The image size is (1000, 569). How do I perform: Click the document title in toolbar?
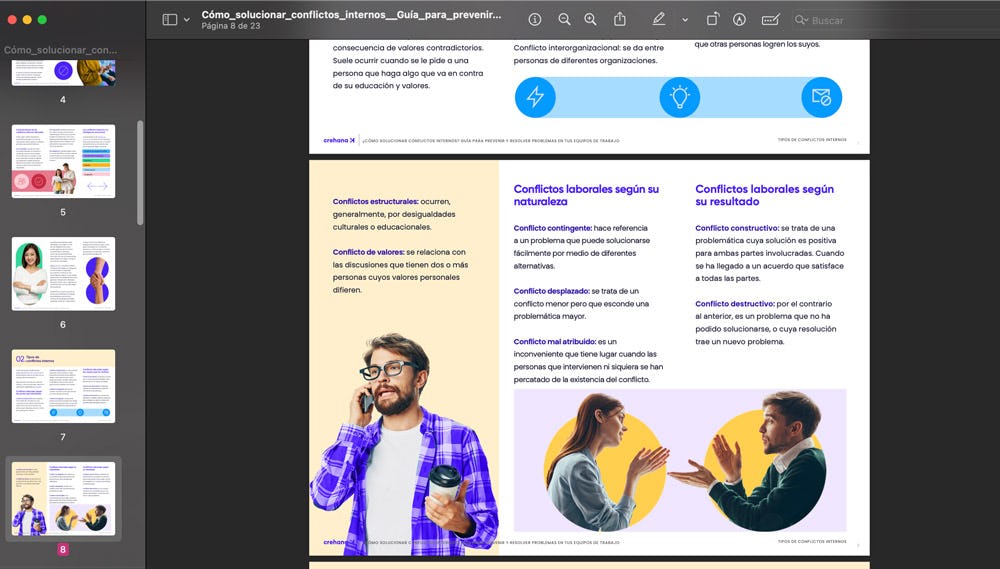(x=350, y=14)
